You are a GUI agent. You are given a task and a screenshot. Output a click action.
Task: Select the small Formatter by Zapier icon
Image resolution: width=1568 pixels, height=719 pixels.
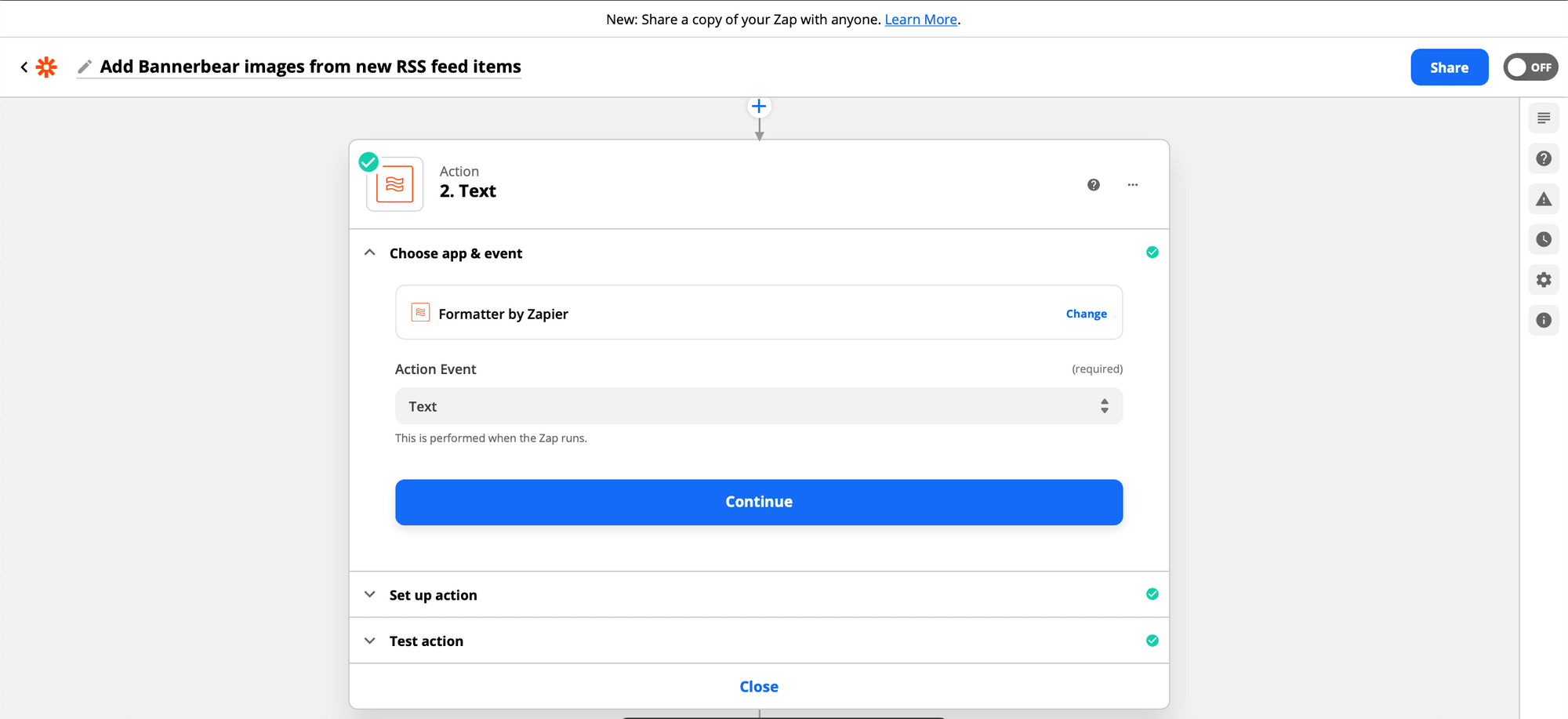pos(421,312)
